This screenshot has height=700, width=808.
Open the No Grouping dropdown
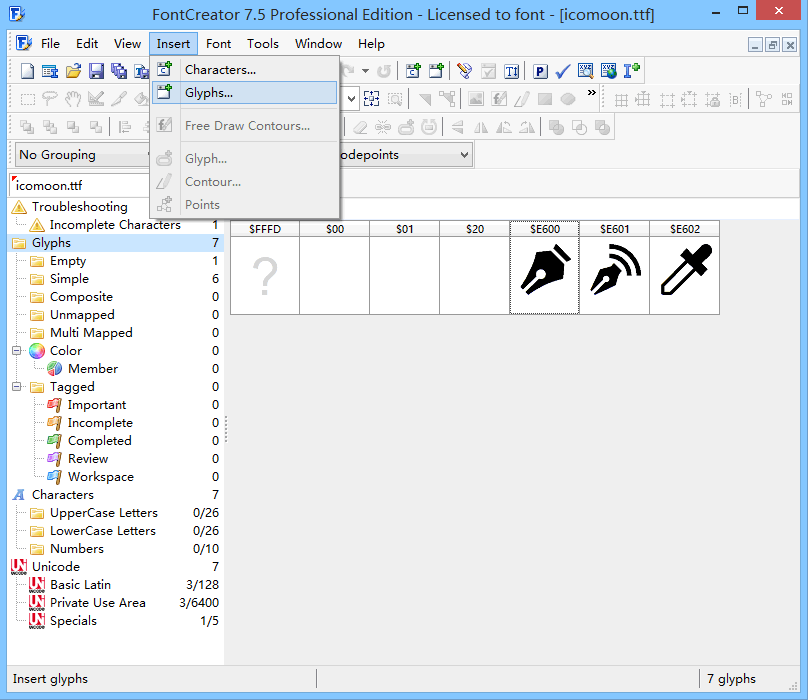[x=82, y=155]
